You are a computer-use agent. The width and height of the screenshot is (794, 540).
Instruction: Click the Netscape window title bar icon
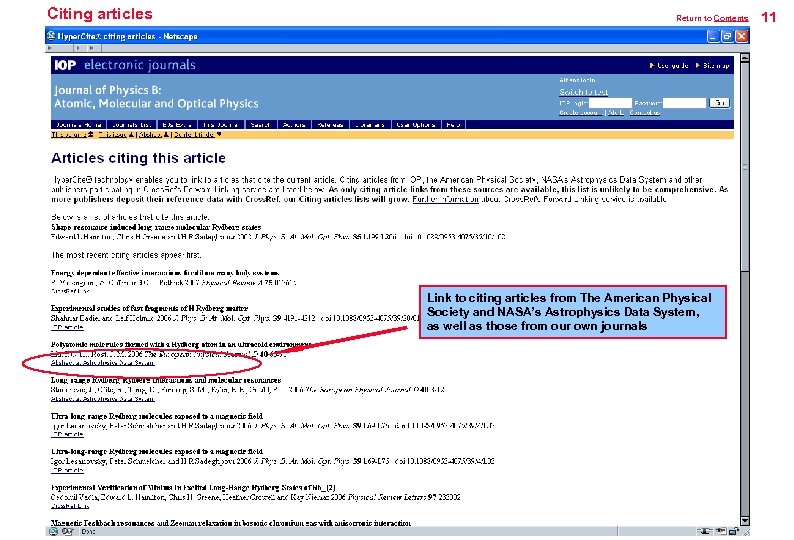[x=51, y=36]
